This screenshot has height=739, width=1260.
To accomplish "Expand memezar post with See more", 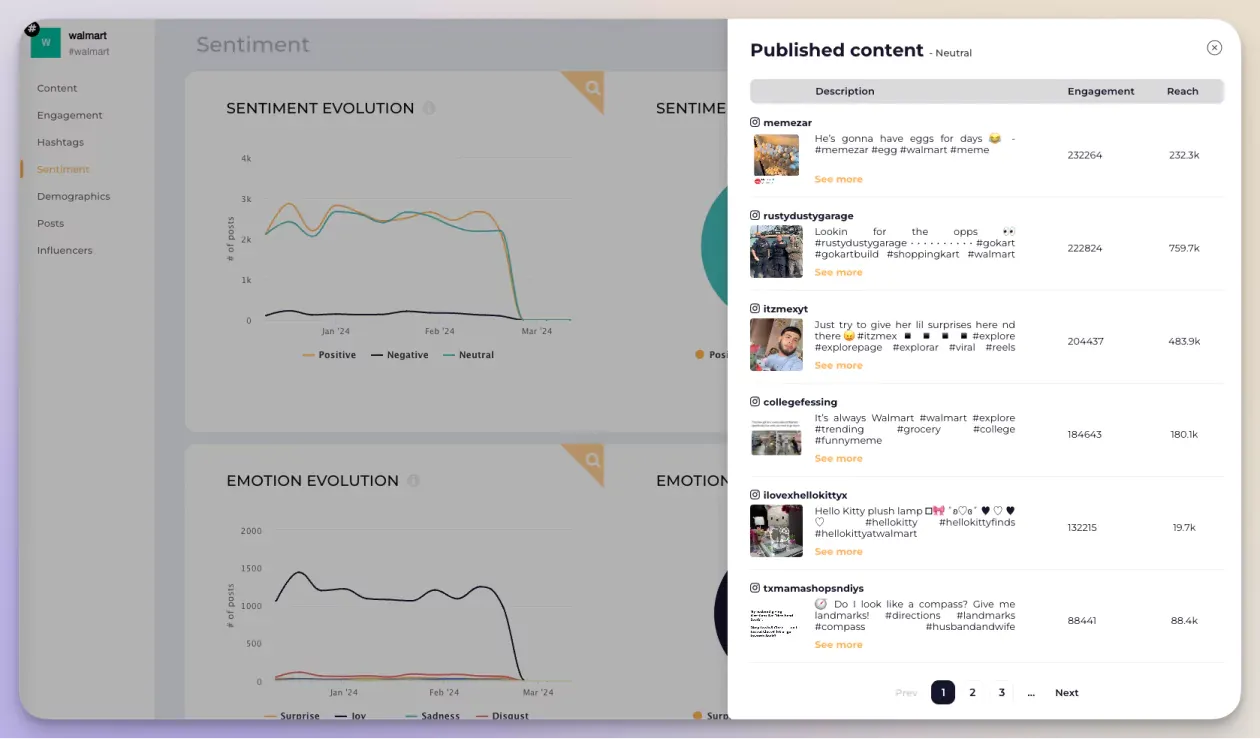I will [x=838, y=179].
